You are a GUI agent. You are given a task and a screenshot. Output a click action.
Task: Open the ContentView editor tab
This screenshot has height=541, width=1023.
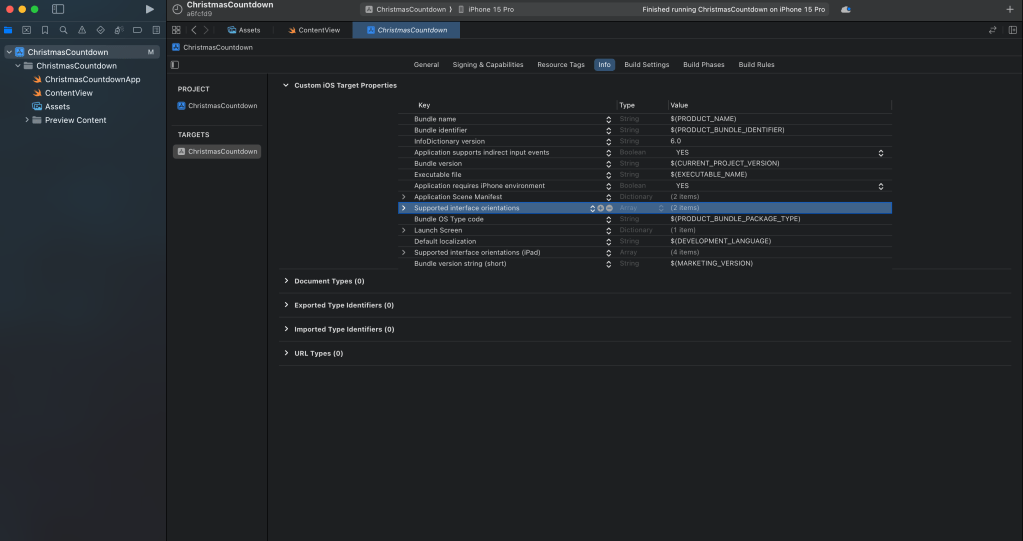pos(314,30)
